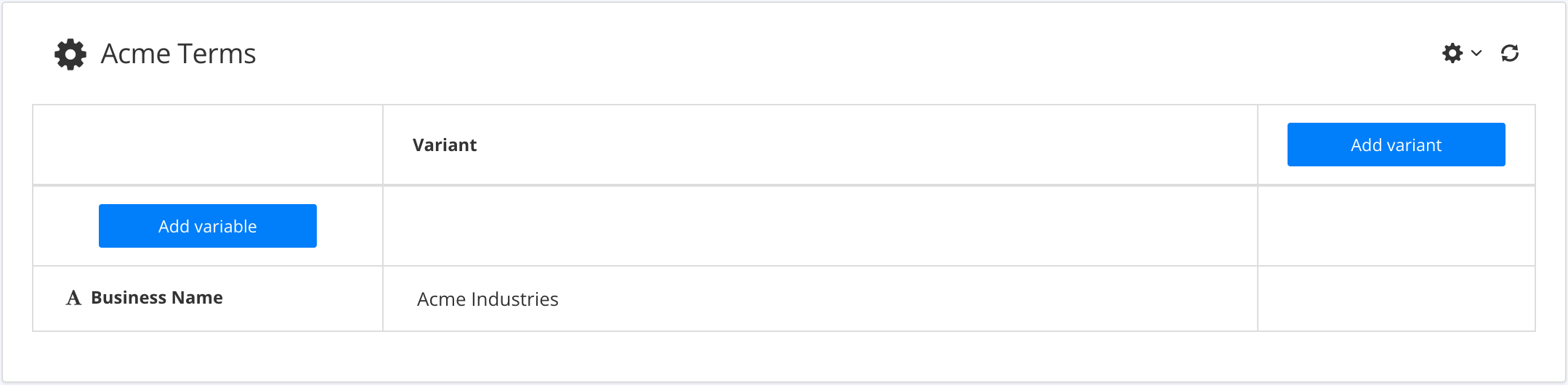The width and height of the screenshot is (1568, 385).
Task: Click the word 'Acme' in the panel title
Action: 136,54
